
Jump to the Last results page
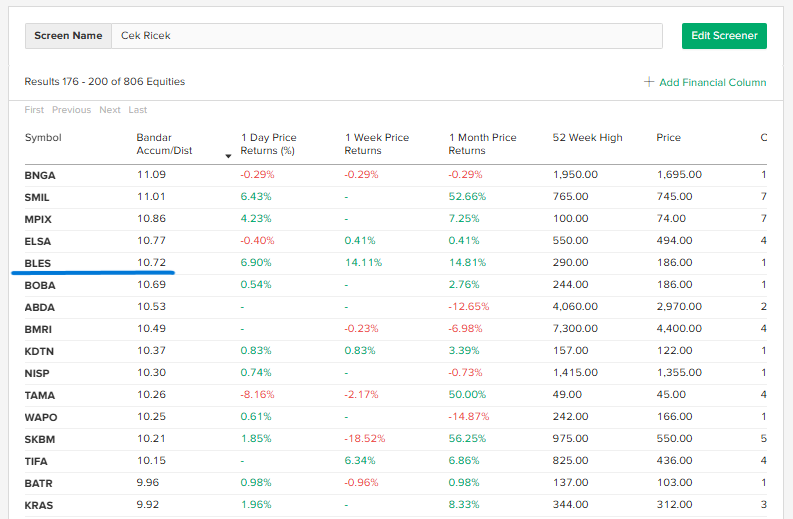point(138,110)
